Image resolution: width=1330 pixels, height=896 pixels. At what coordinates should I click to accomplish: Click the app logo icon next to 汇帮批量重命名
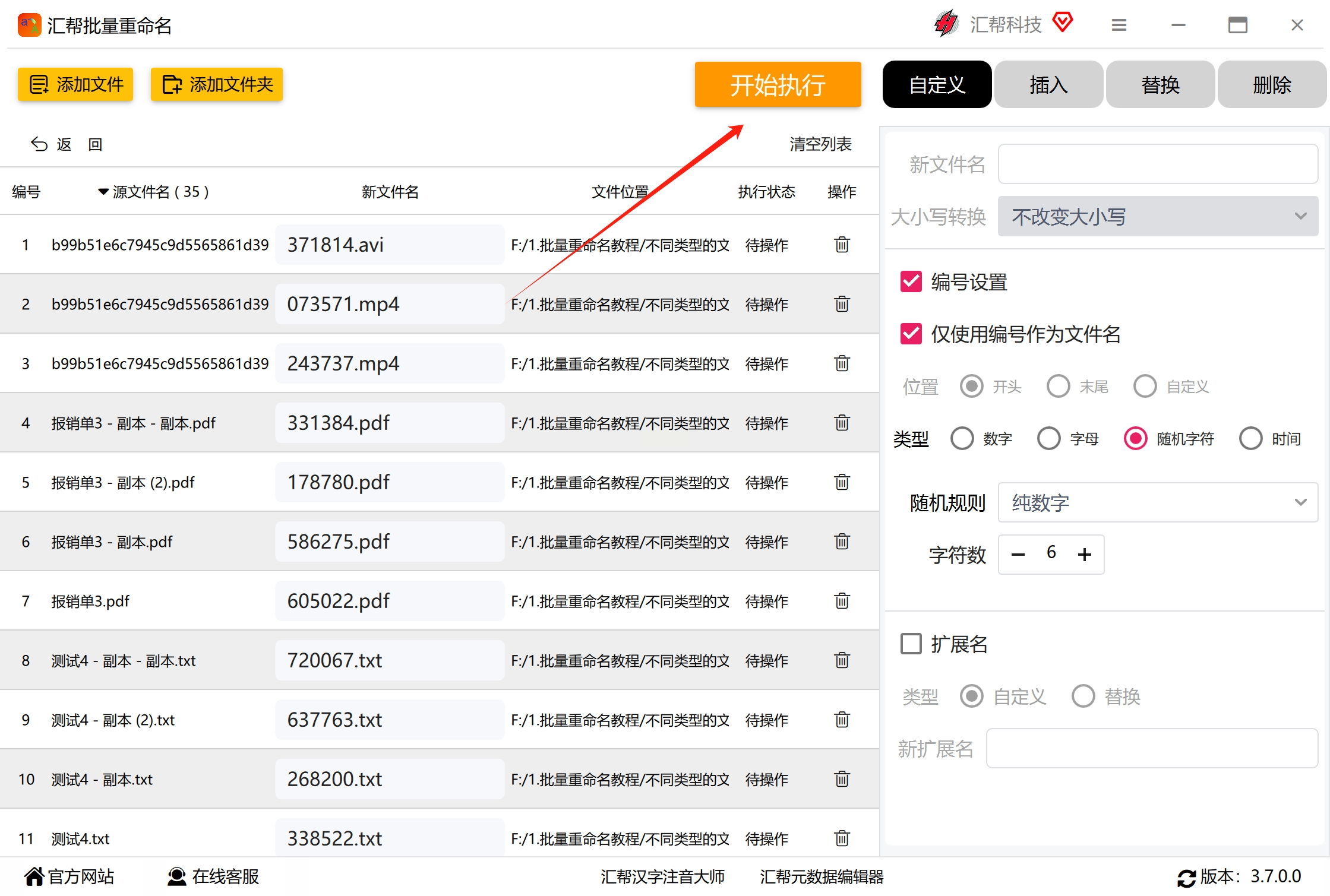tap(29, 25)
